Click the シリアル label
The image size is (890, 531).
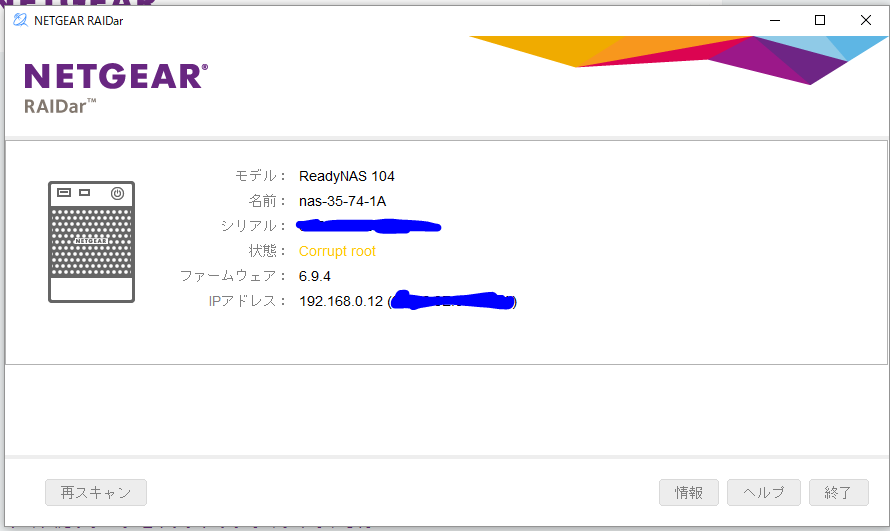pyautogui.click(x=253, y=226)
